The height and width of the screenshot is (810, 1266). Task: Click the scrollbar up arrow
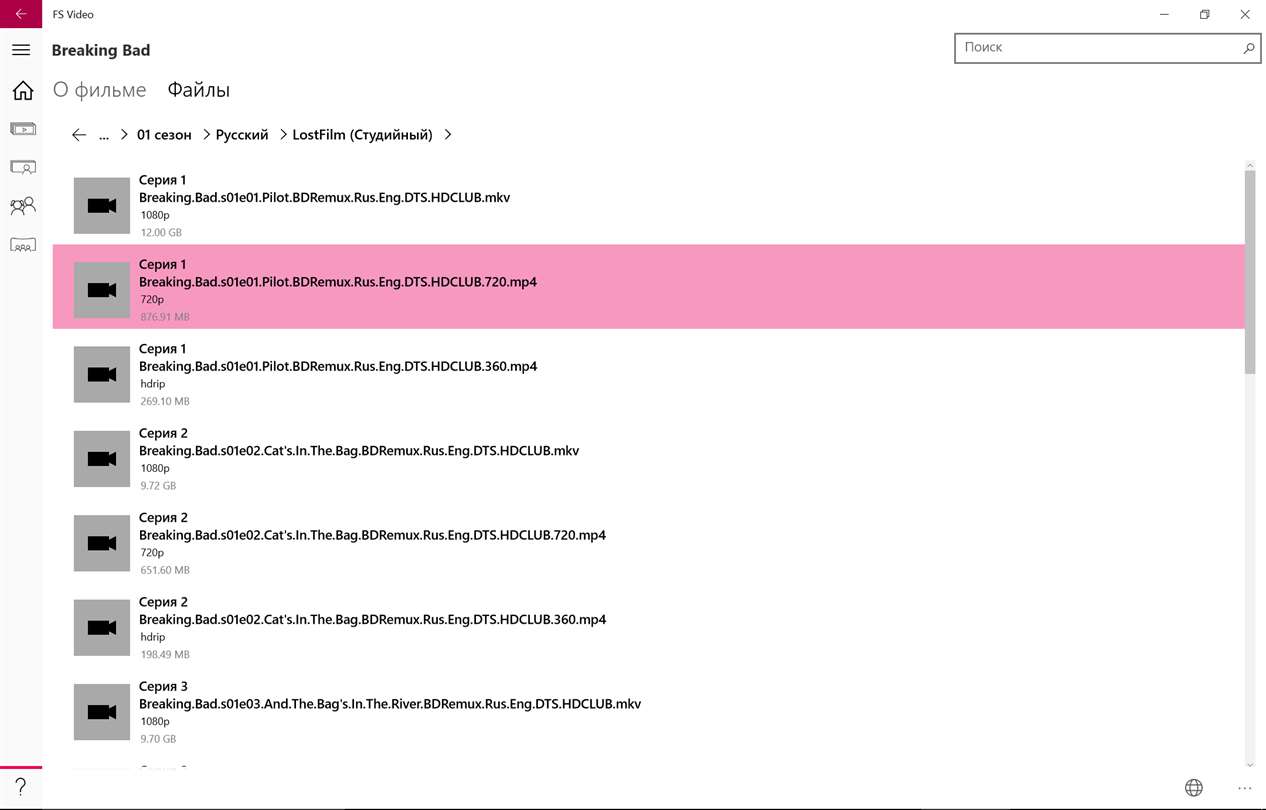(x=1250, y=165)
